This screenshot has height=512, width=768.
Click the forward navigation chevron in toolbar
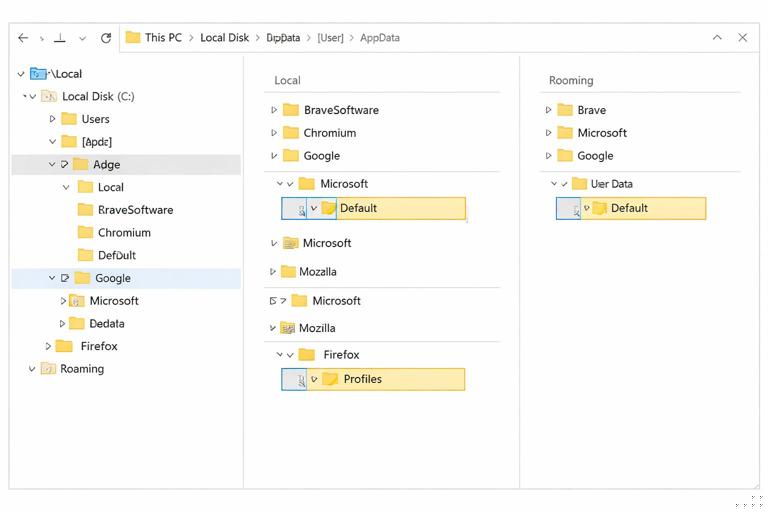pyautogui.click(x=42, y=38)
